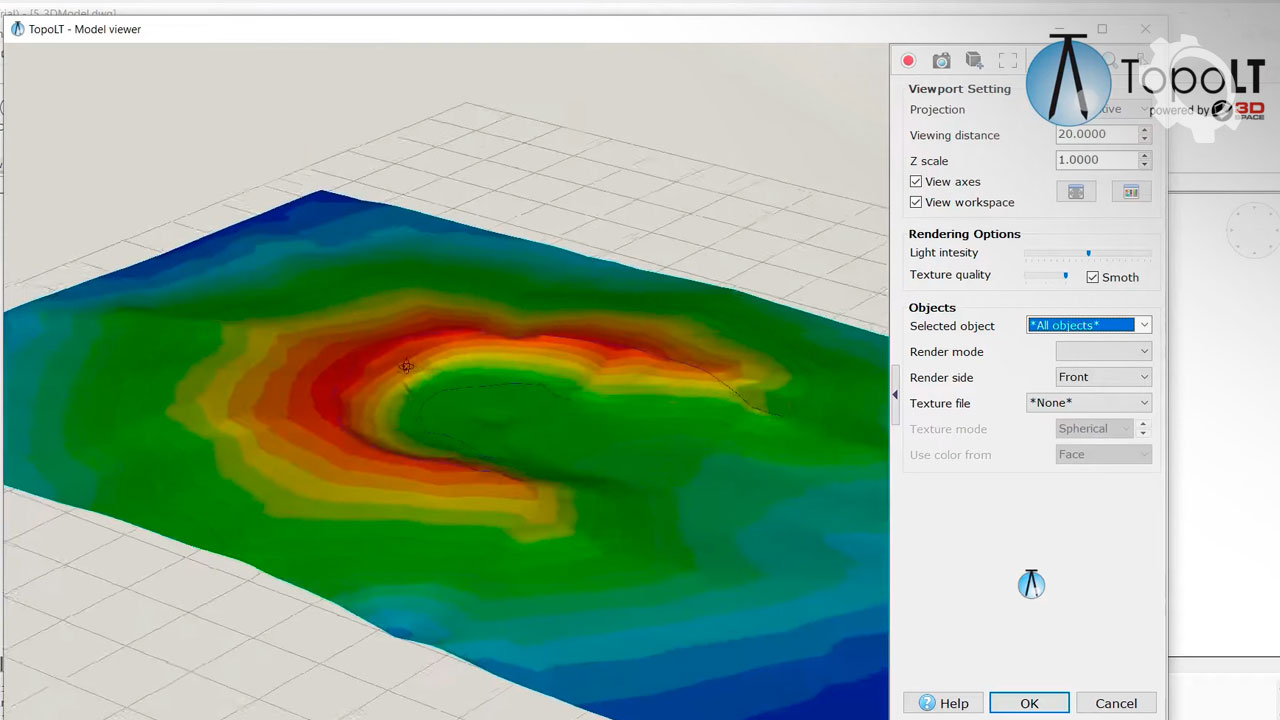The width and height of the screenshot is (1280, 720).
Task: Collapse the side panel with arrow handle
Action: pos(895,395)
